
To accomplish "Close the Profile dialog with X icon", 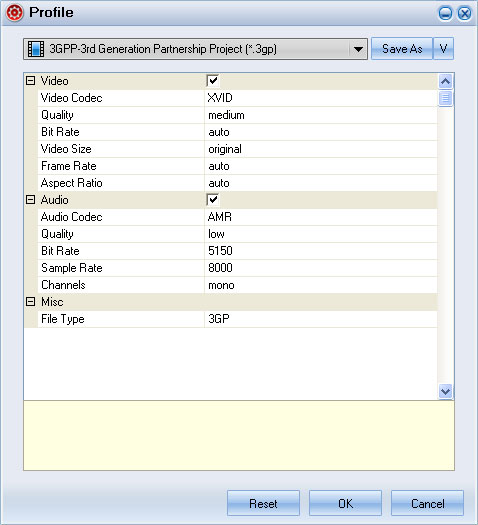I will pos(464,13).
